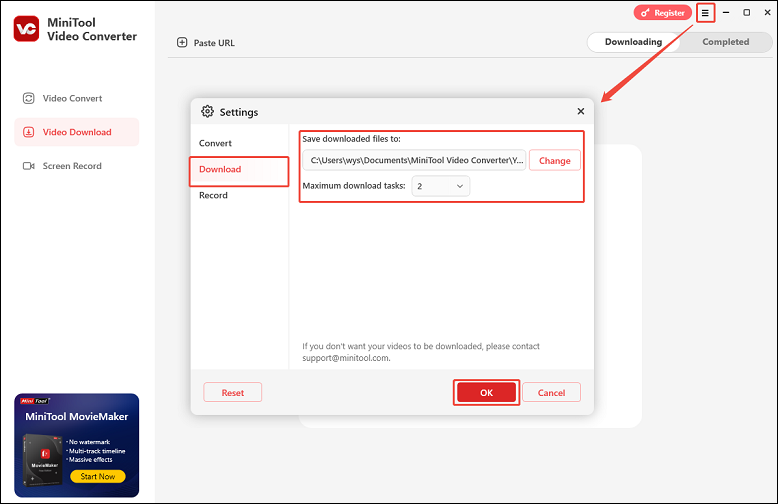Switch to the Completed tab
This screenshot has height=504, width=778.
pyautogui.click(x=725, y=42)
